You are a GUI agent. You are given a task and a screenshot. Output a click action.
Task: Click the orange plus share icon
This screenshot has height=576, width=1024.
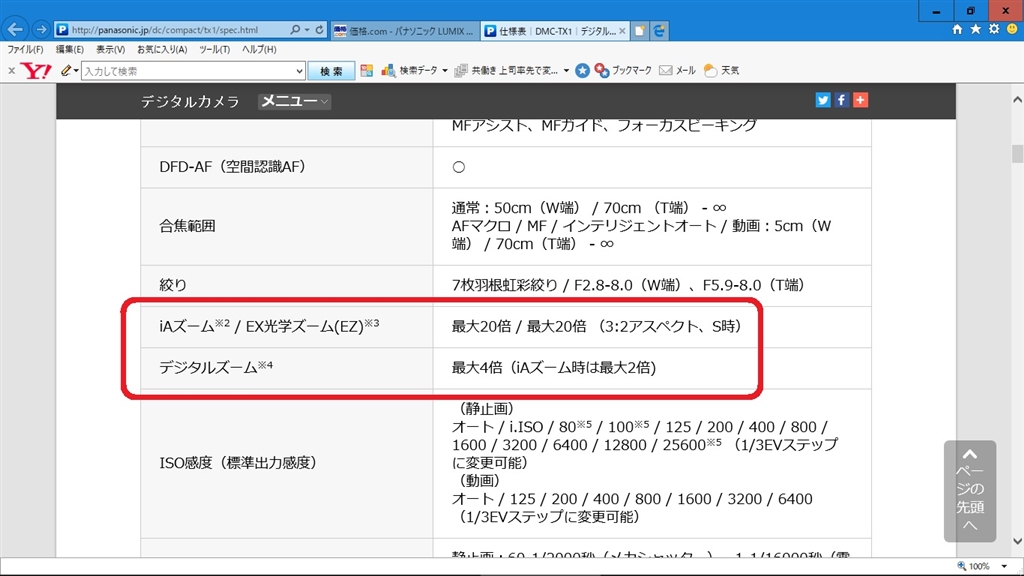coord(860,100)
